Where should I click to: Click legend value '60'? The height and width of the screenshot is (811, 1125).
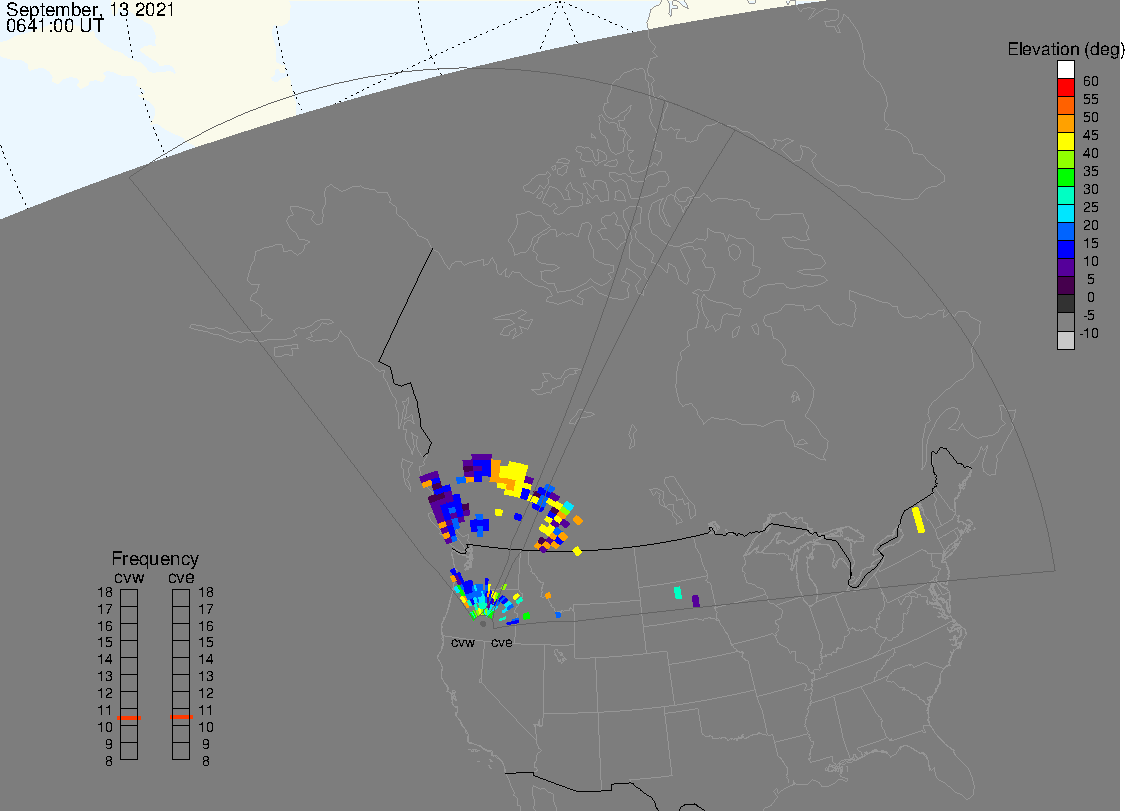1091,81
